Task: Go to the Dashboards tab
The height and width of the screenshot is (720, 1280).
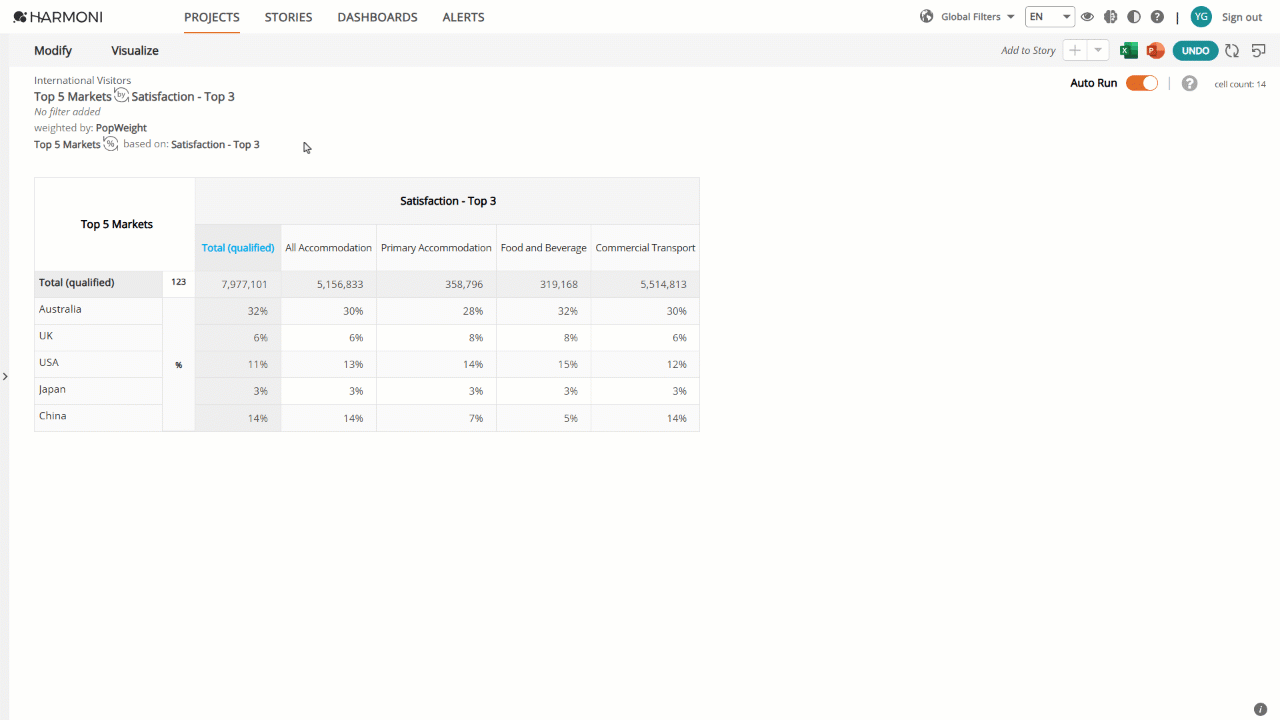Action: tap(377, 17)
